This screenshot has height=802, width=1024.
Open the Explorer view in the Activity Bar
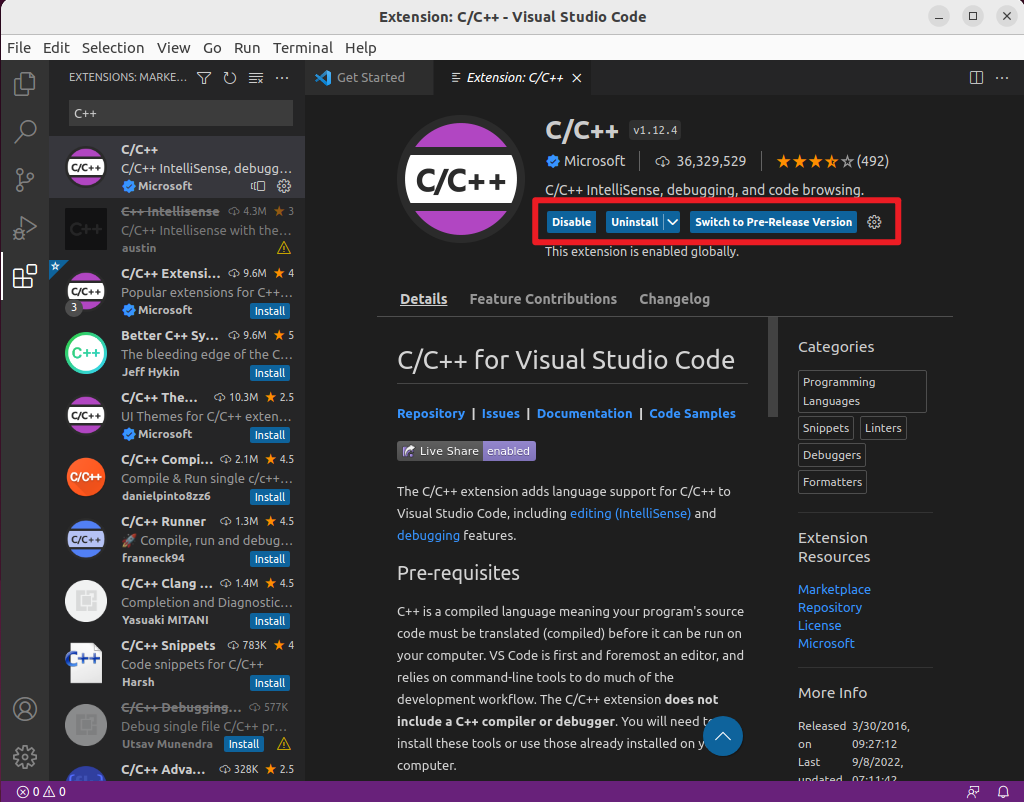click(x=24, y=84)
